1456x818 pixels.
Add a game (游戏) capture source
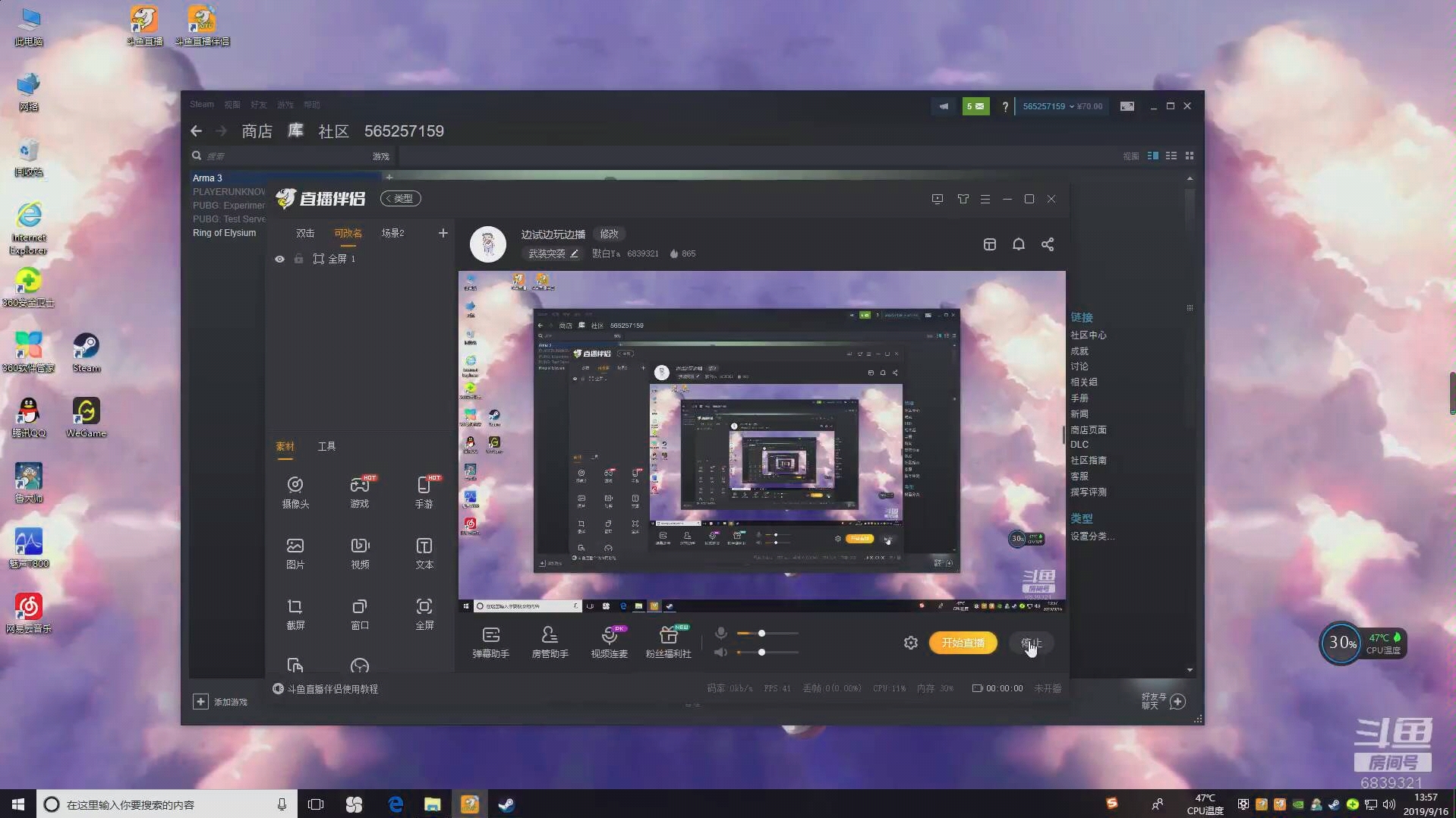[360, 492]
